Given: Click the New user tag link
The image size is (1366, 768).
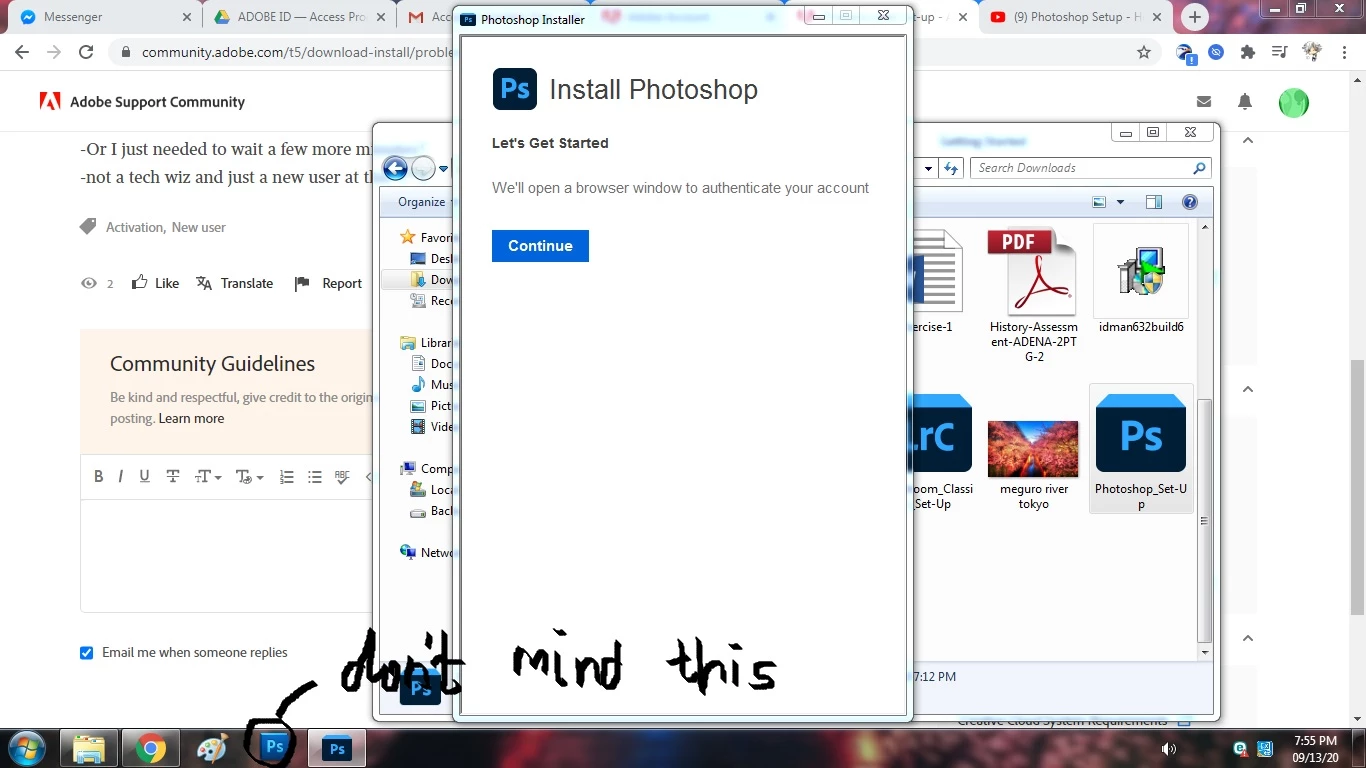Looking at the screenshot, I should [x=199, y=227].
